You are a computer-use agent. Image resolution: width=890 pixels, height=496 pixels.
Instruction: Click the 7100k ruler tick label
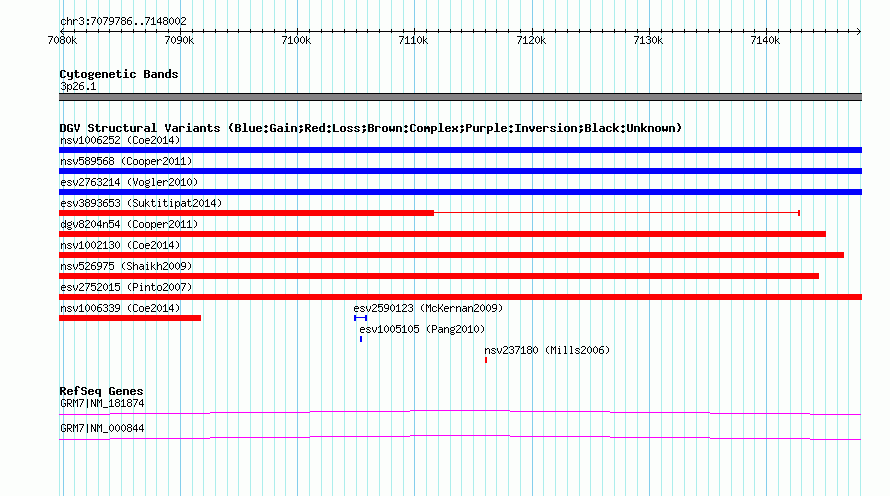tap(296, 40)
